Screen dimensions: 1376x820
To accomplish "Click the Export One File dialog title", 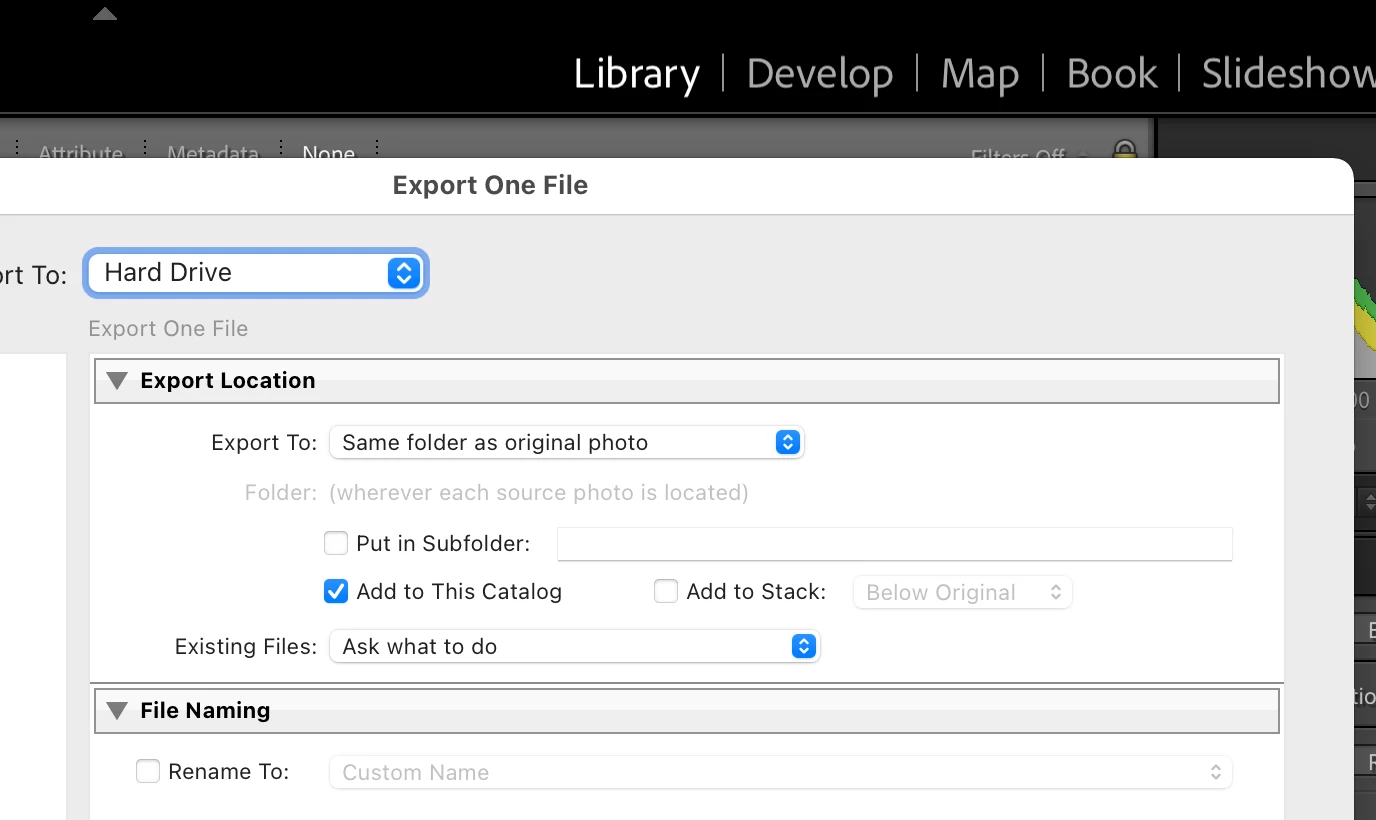I will 490,185.
